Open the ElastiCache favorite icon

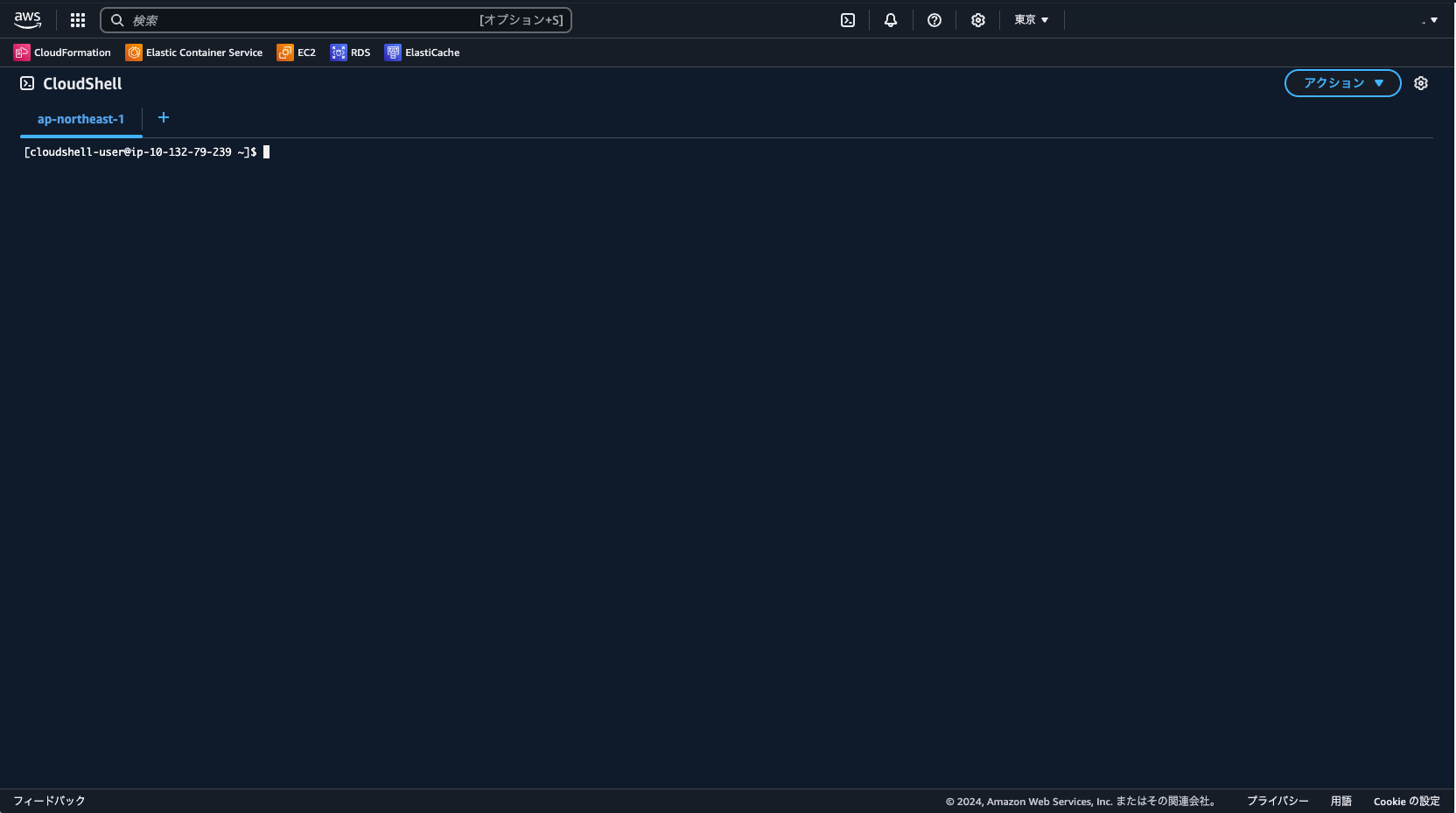pyautogui.click(x=393, y=53)
